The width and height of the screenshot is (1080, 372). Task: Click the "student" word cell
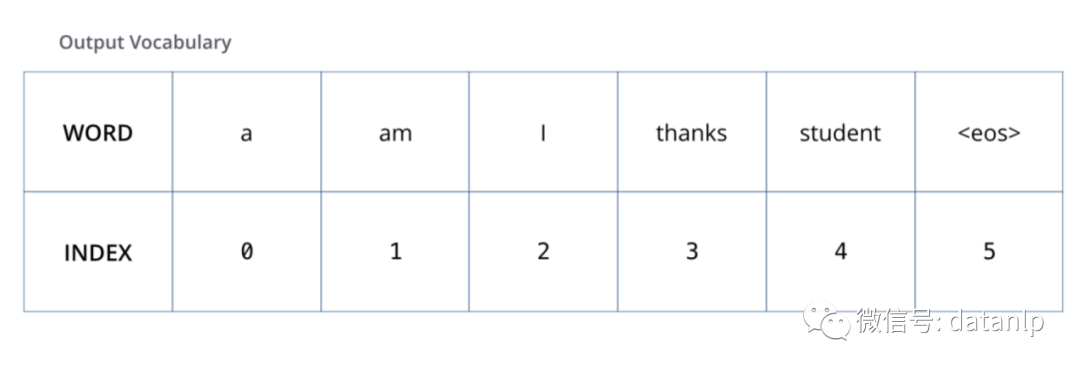coord(841,132)
